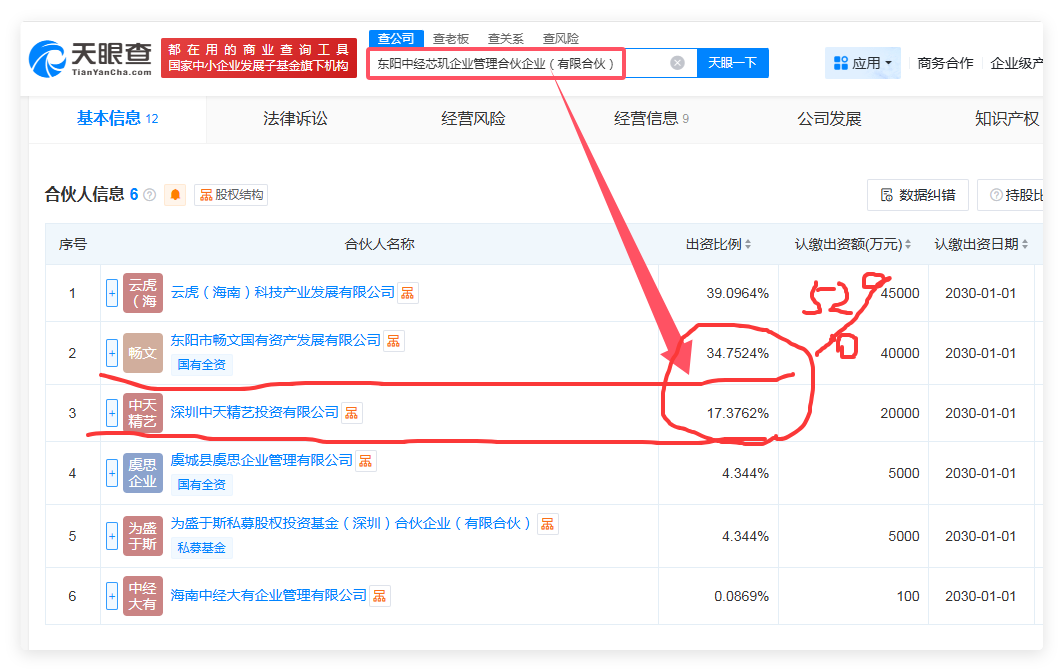Image resolution: width=1063 pixels, height=670 pixels.
Task: Open equity structure icon for 为盛于斯私募股权投资基金
Action: pos(547,524)
